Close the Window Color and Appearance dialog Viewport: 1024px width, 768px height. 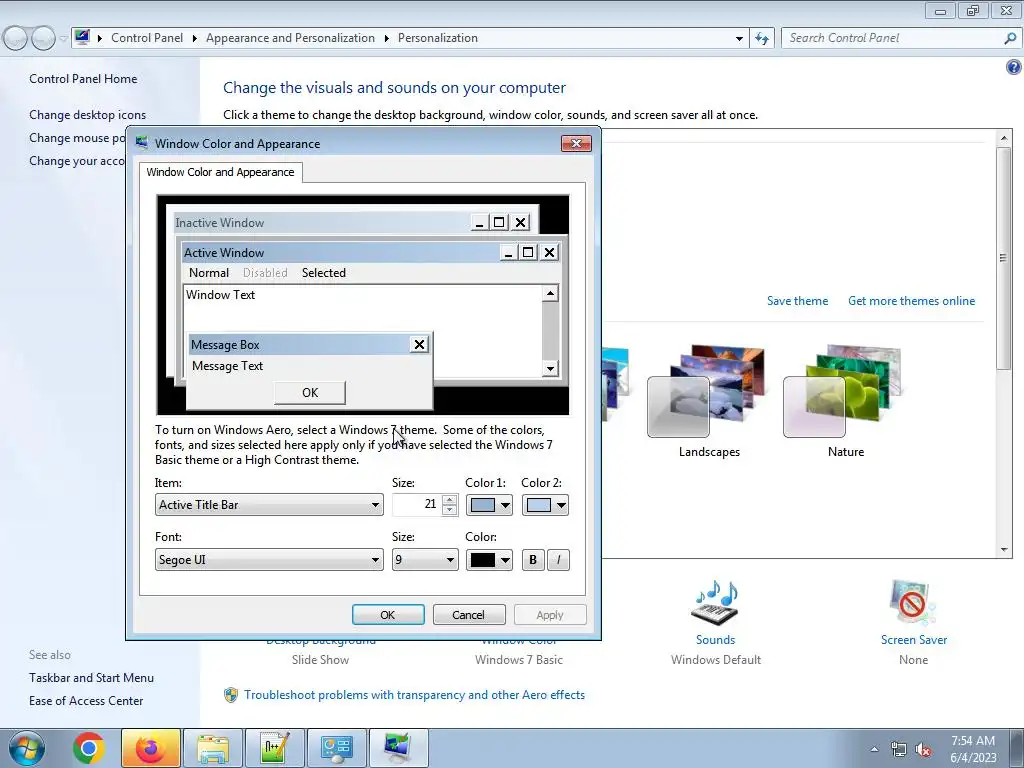click(x=576, y=143)
